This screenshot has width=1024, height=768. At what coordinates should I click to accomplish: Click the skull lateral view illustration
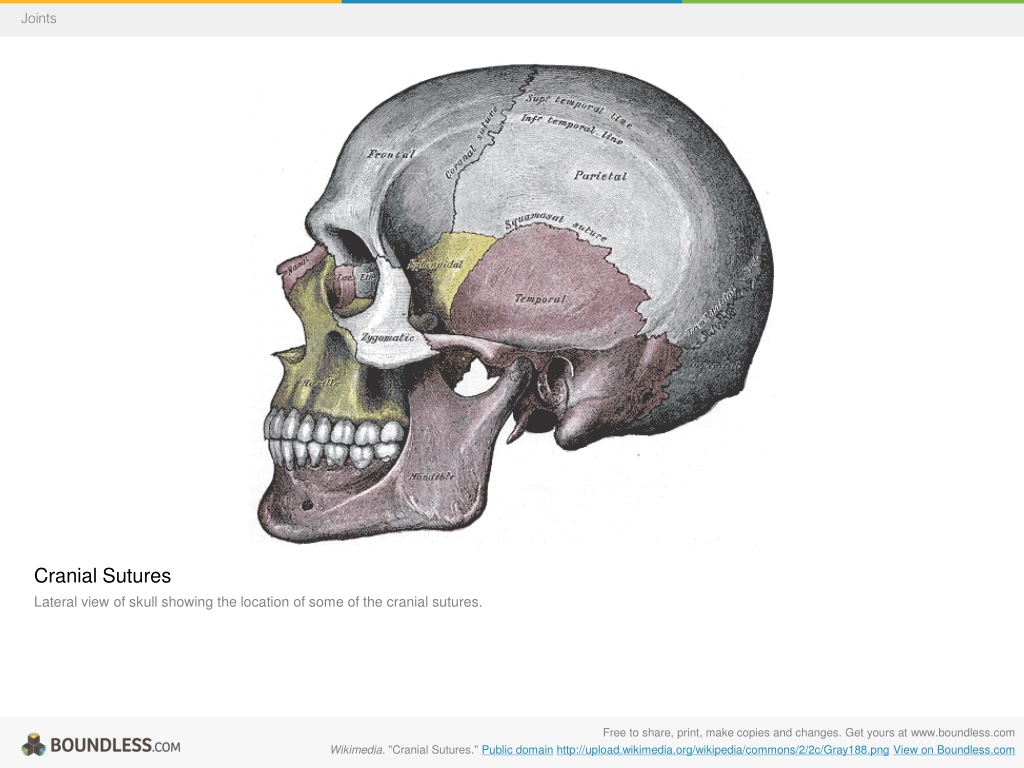coord(513,304)
